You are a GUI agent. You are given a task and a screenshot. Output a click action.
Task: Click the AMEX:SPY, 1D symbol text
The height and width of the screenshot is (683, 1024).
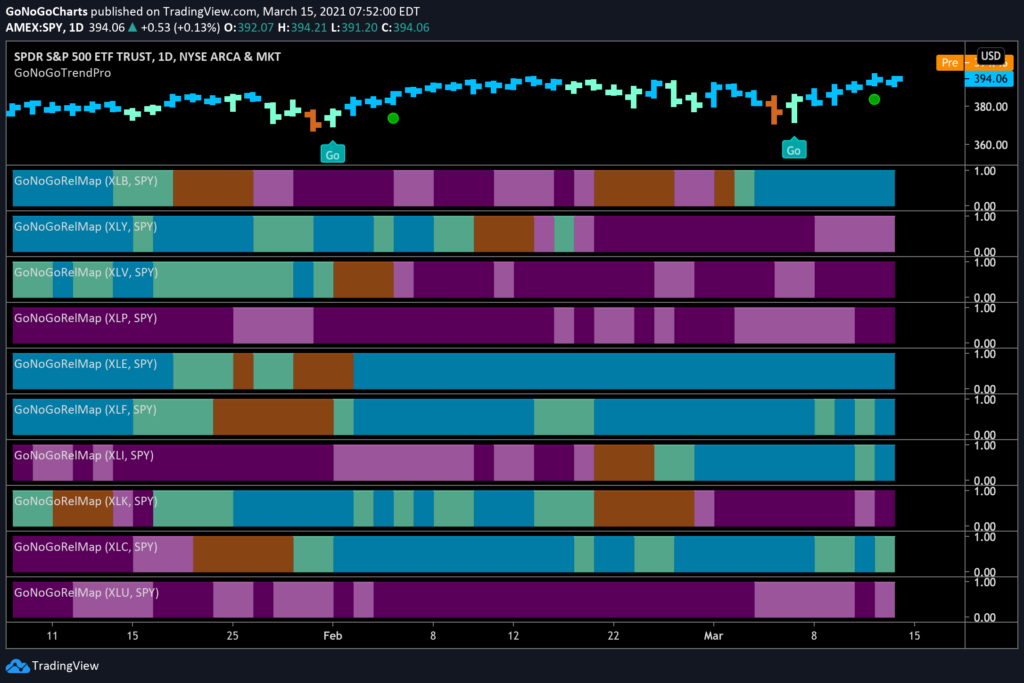(x=44, y=27)
